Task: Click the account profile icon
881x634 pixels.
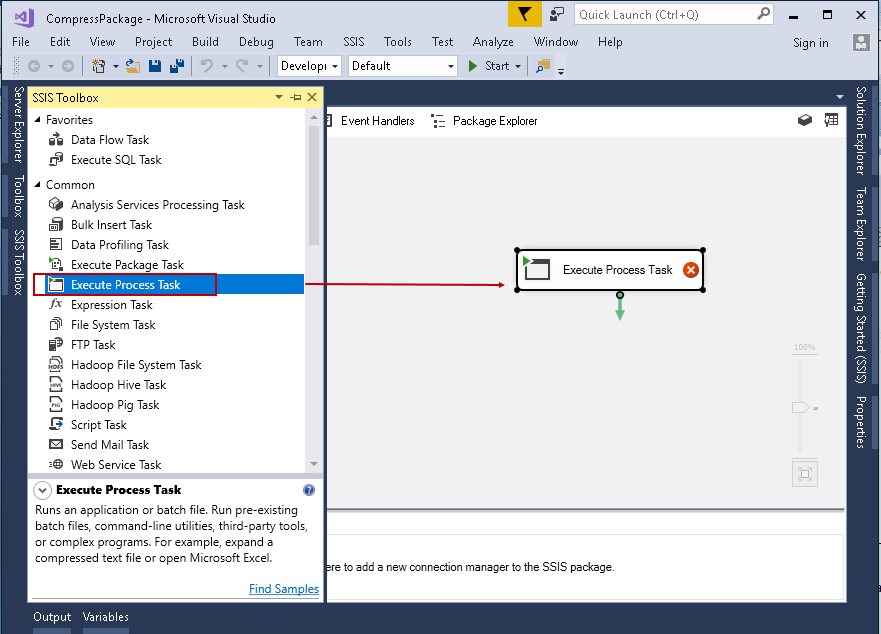Action: click(861, 43)
